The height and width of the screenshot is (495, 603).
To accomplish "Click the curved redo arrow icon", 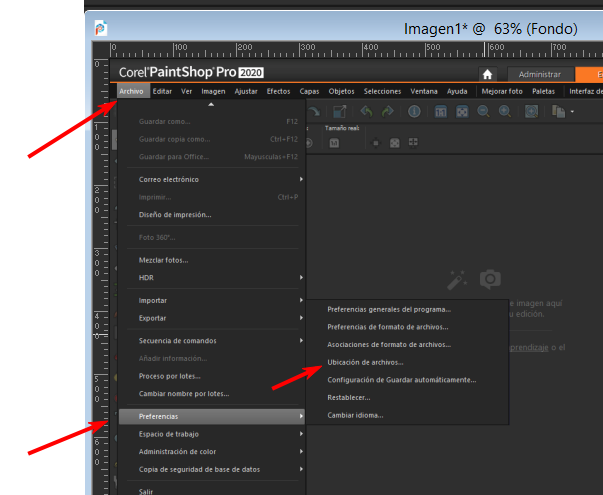I will (315, 112).
